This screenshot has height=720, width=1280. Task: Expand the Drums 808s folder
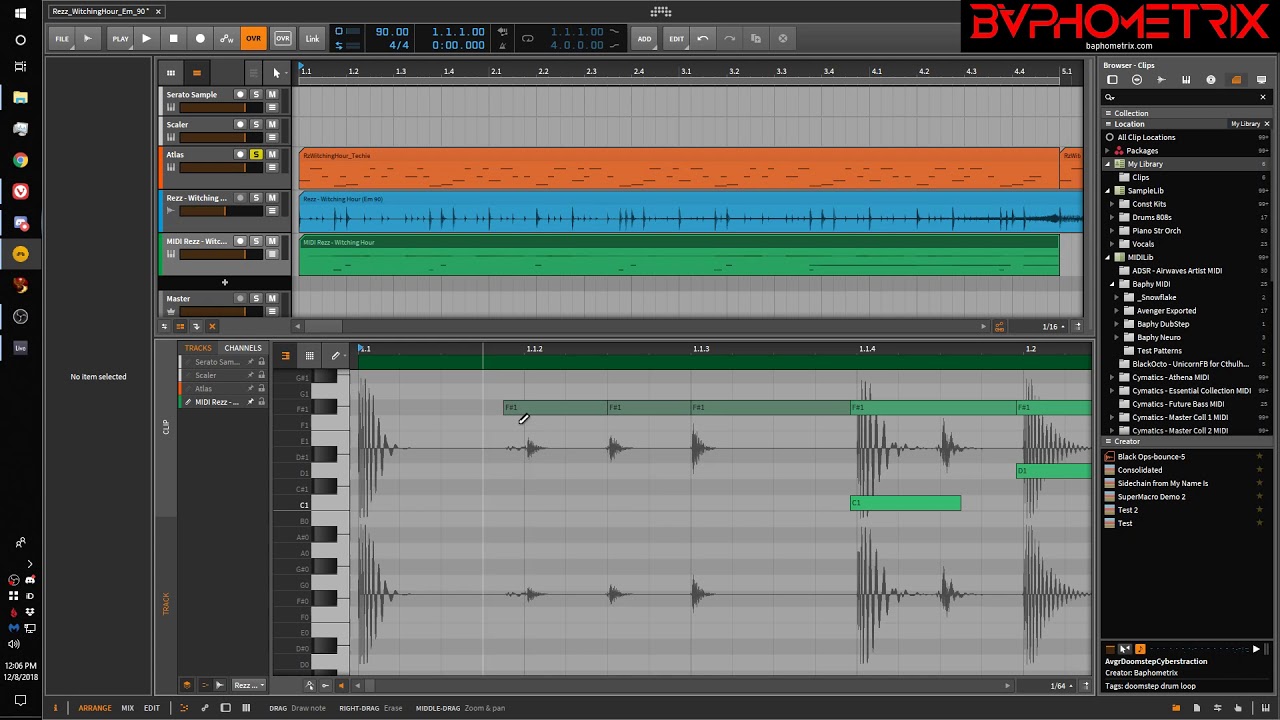1112,217
